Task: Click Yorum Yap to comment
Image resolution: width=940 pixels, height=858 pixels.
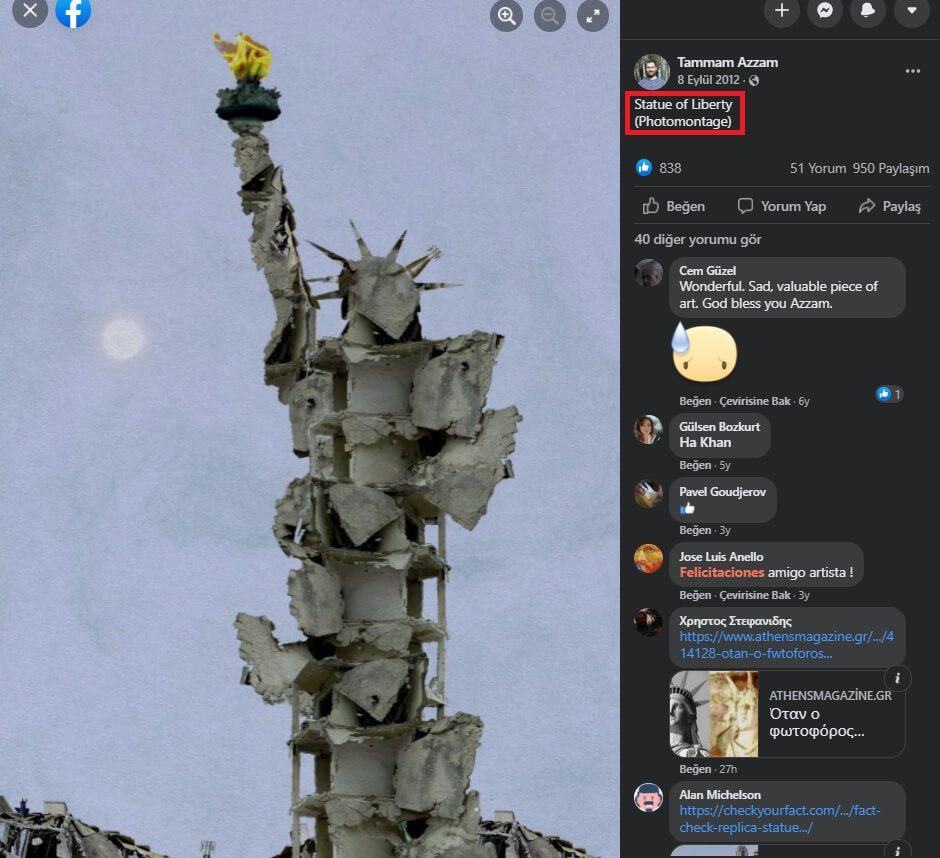Action: click(782, 206)
